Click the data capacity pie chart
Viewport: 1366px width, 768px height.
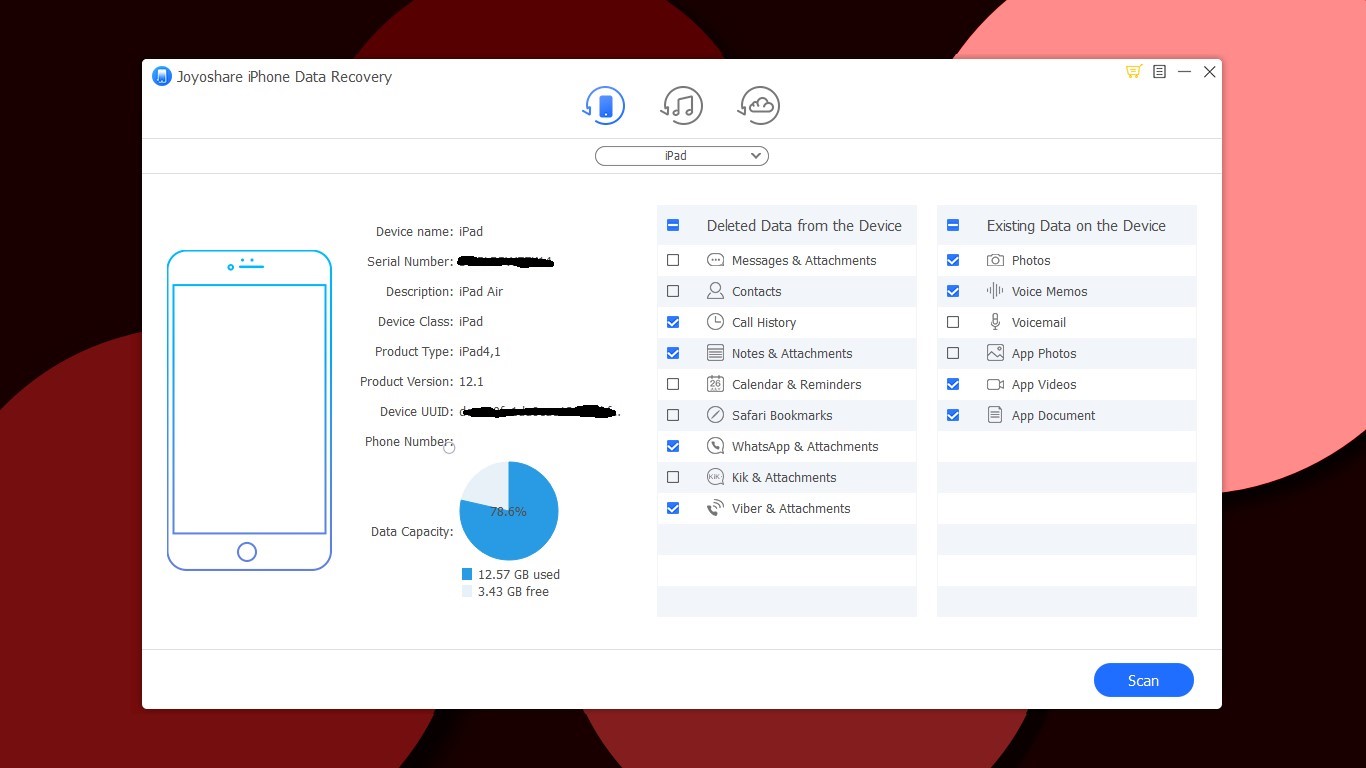[509, 511]
